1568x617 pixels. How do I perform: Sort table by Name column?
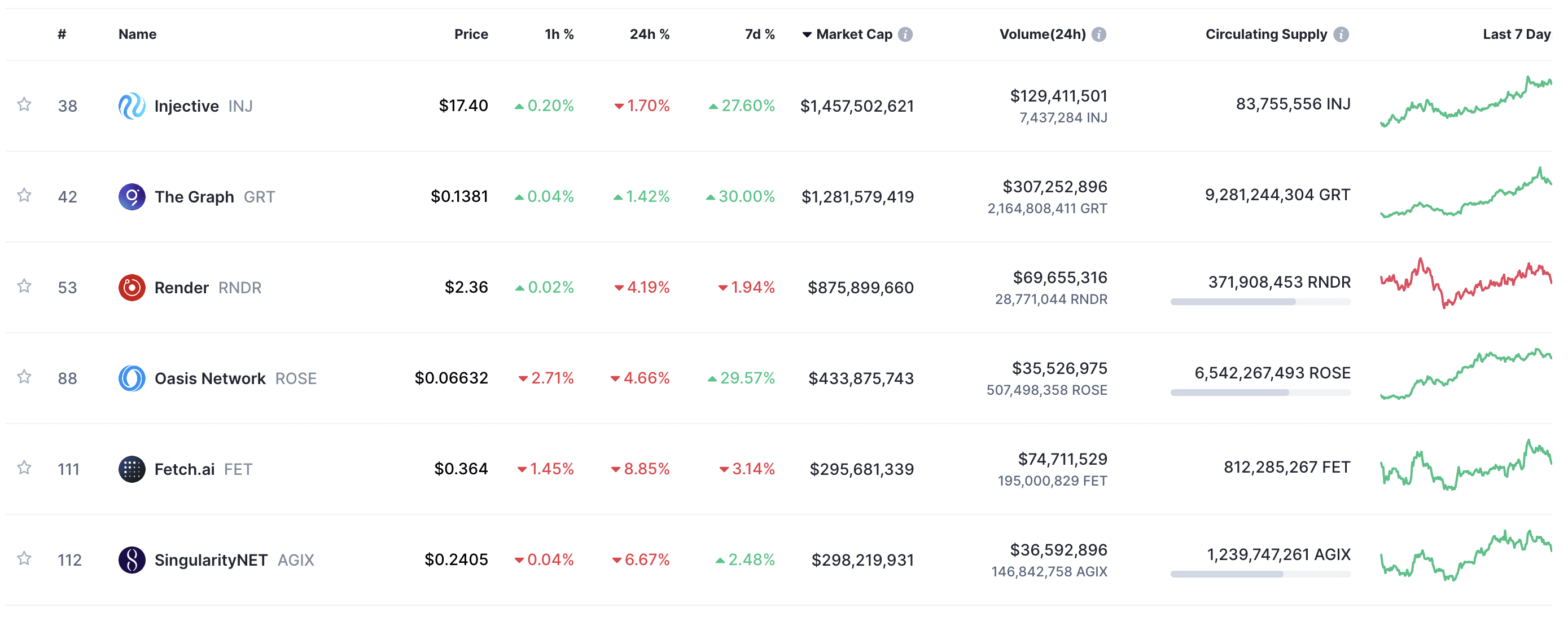tap(138, 34)
